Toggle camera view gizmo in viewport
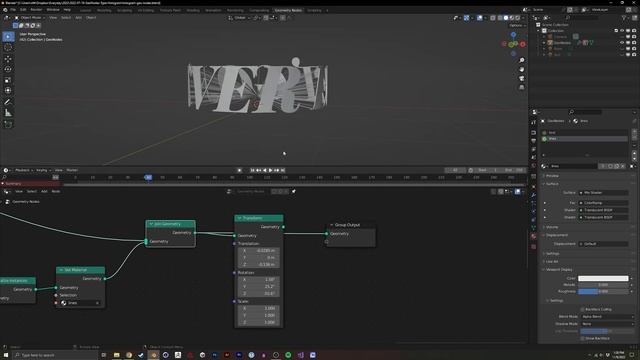 click(x=522, y=78)
